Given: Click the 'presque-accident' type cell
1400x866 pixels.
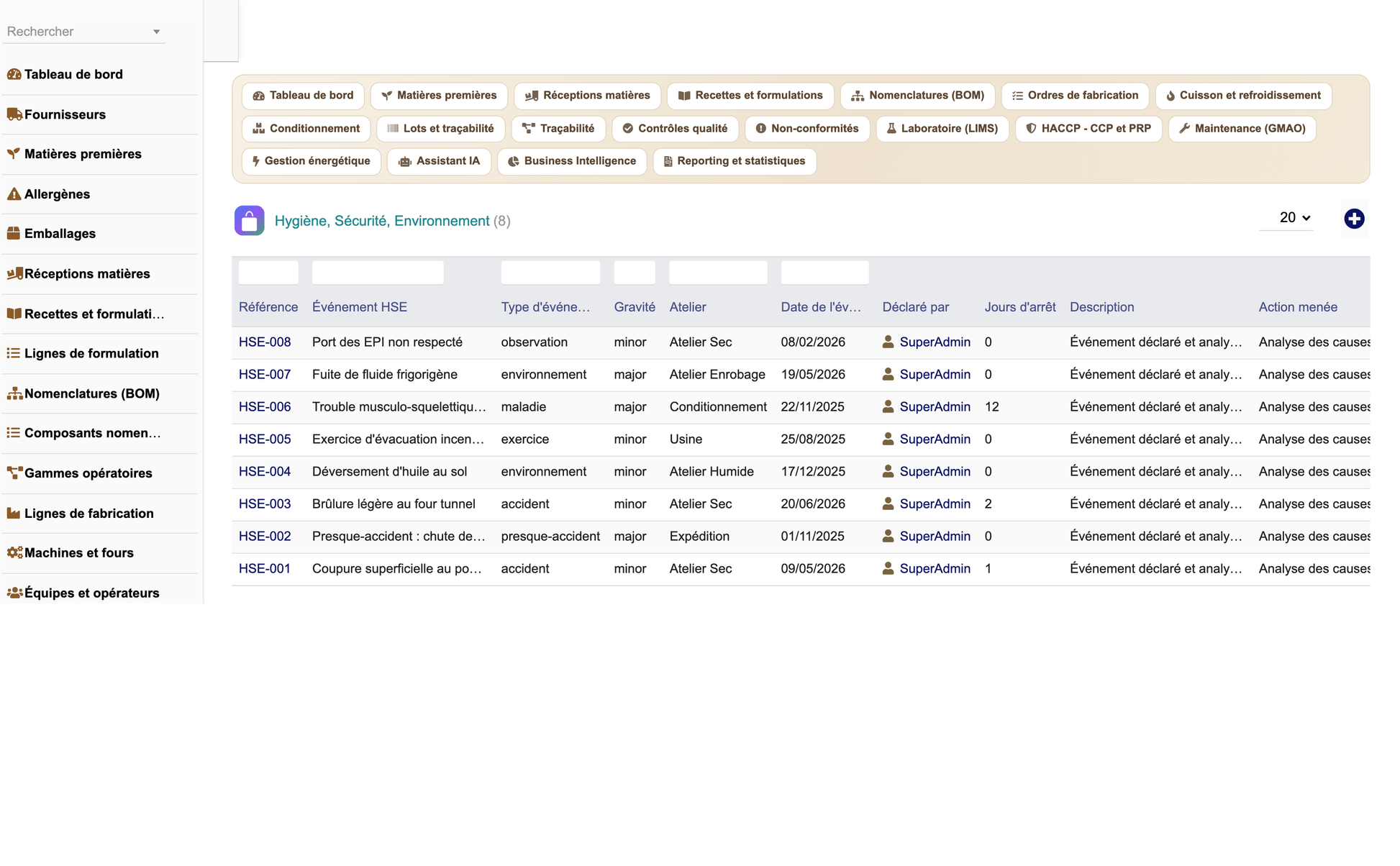Looking at the screenshot, I should [x=550, y=536].
